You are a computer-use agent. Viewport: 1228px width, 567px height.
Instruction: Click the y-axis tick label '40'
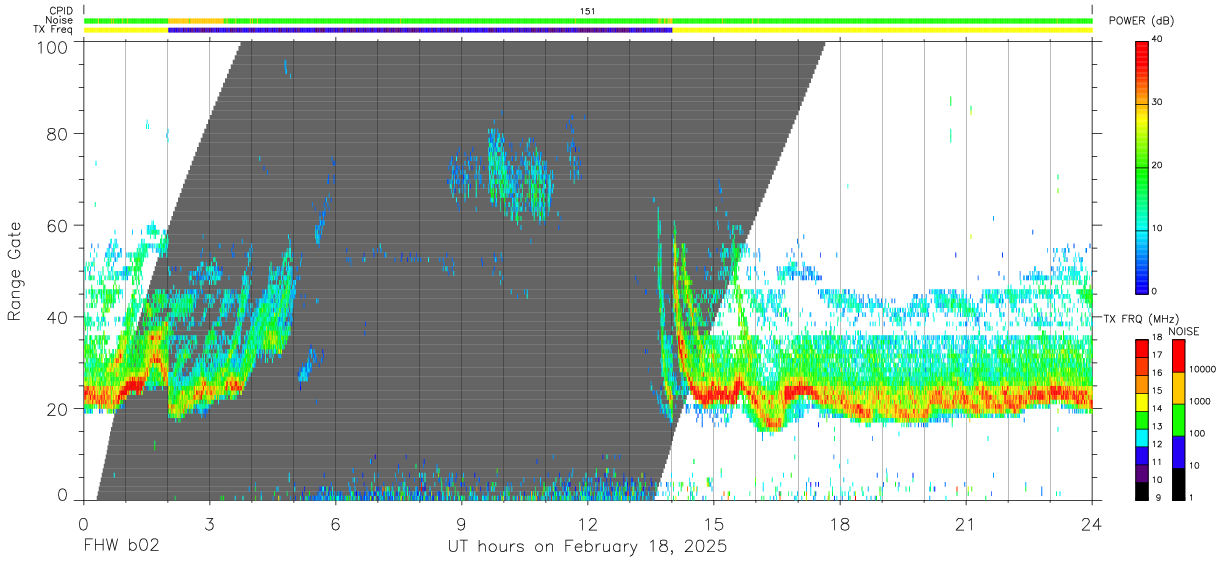(59, 317)
